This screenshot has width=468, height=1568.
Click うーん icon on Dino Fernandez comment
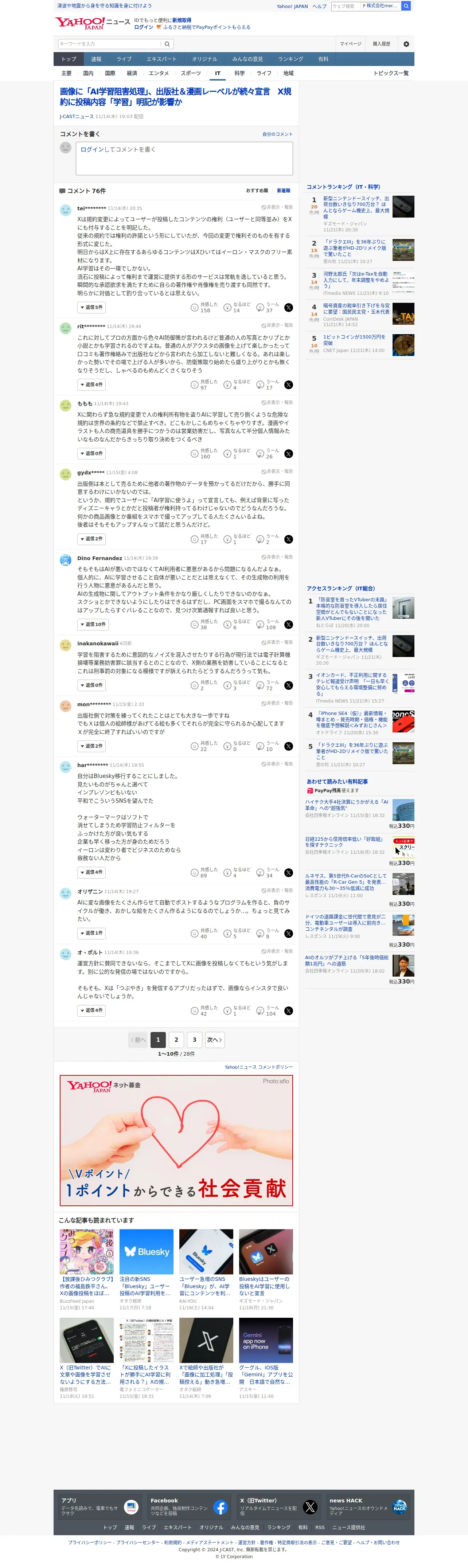click(x=261, y=625)
